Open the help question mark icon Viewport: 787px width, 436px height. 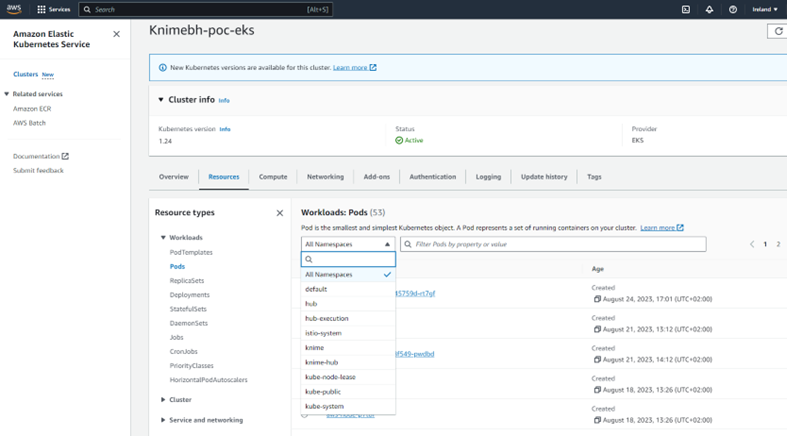coord(733,10)
